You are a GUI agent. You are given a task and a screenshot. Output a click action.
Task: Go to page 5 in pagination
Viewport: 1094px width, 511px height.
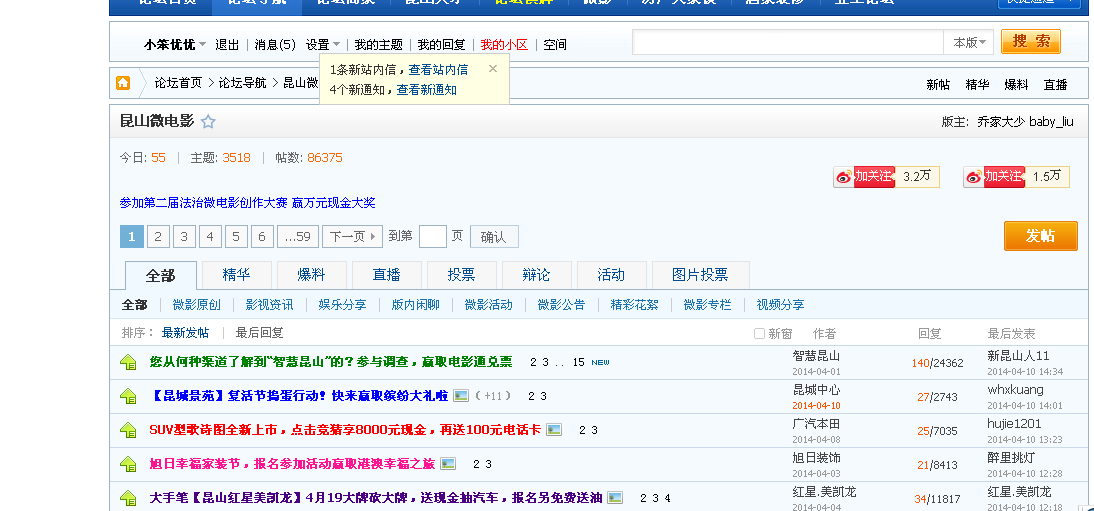coord(236,237)
